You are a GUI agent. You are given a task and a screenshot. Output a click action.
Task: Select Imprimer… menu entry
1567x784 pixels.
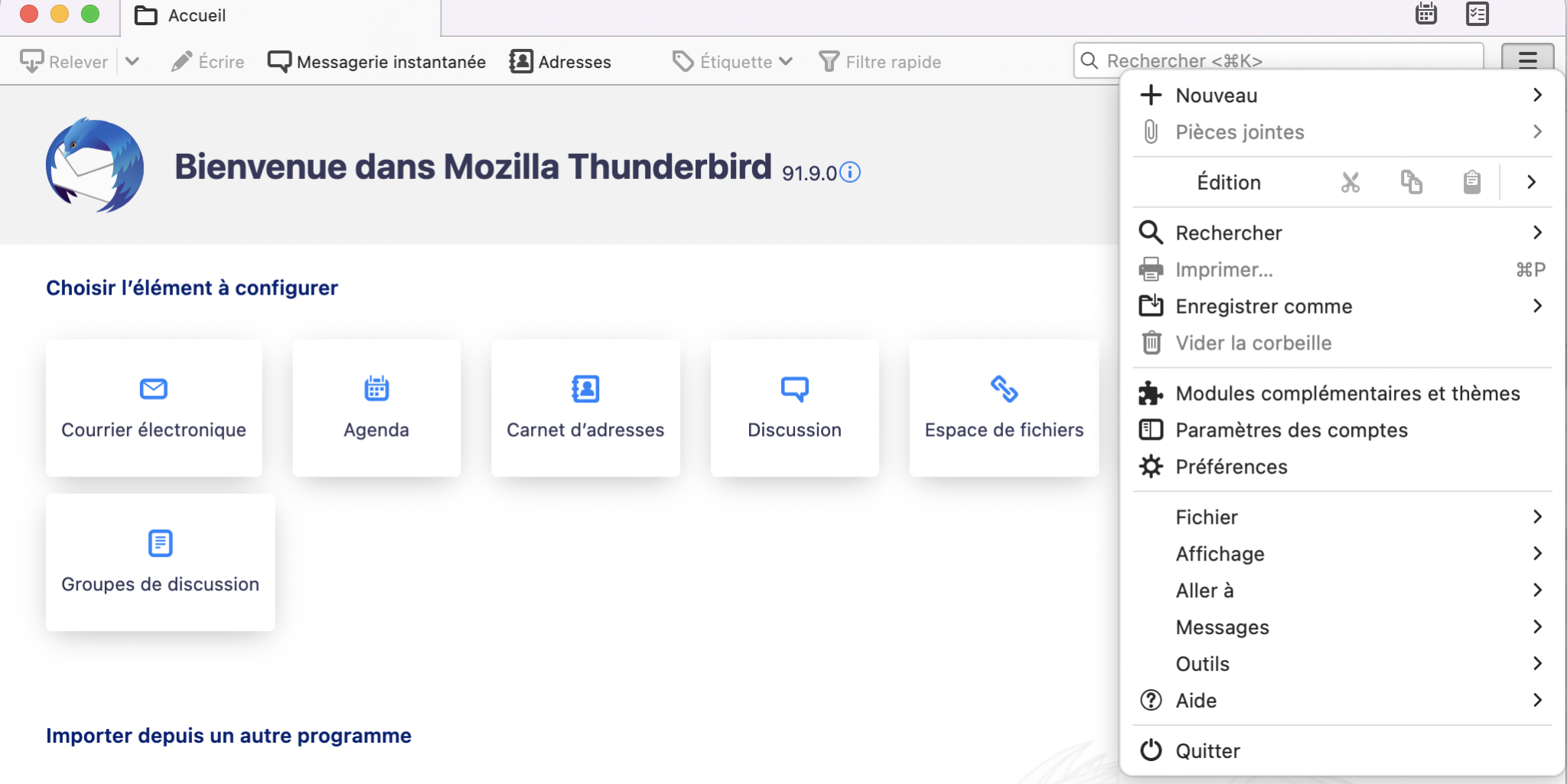point(1341,270)
